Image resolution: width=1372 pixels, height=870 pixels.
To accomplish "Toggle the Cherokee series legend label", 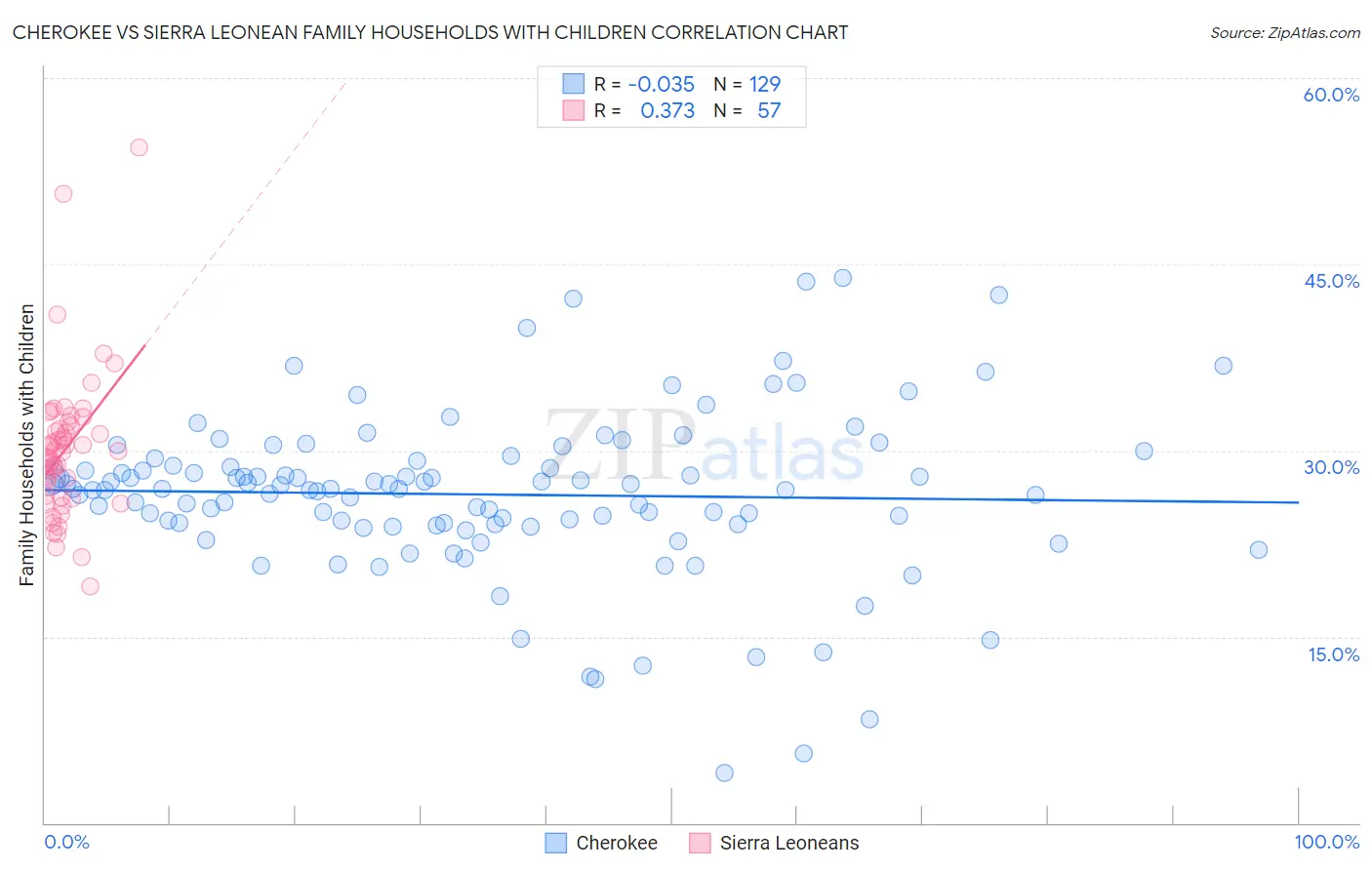I will 617,843.
